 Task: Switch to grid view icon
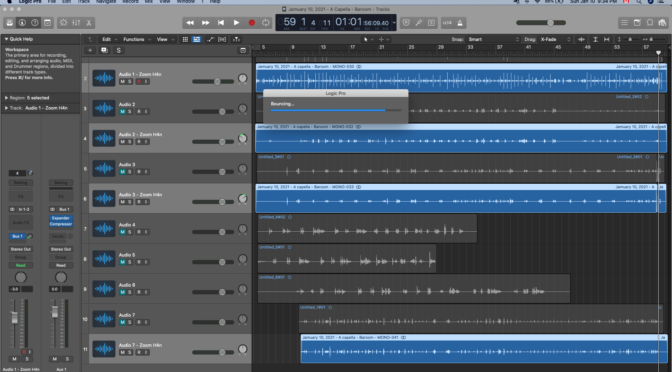(x=185, y=39)
